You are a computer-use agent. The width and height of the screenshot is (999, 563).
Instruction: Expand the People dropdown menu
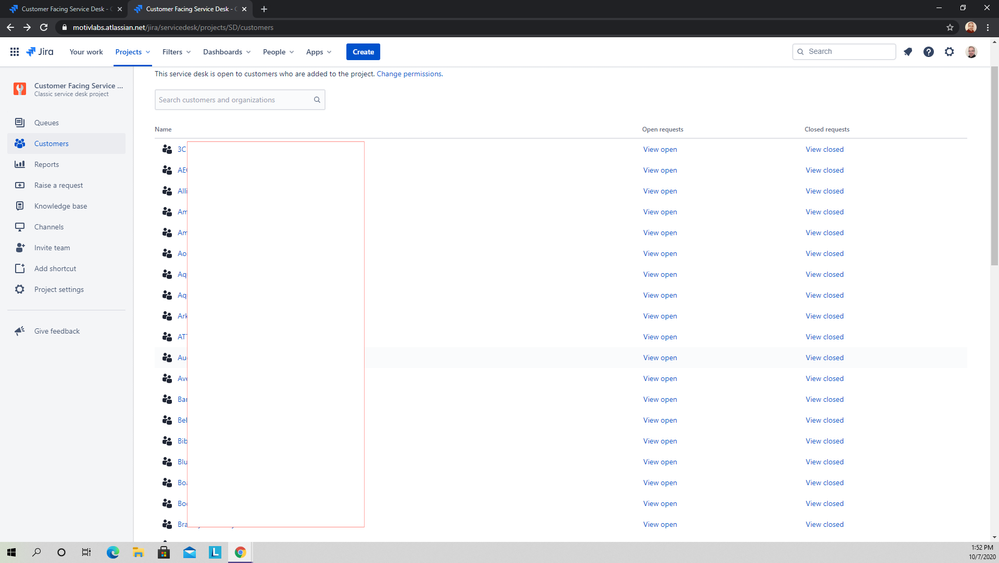click(x=278, y=52)
